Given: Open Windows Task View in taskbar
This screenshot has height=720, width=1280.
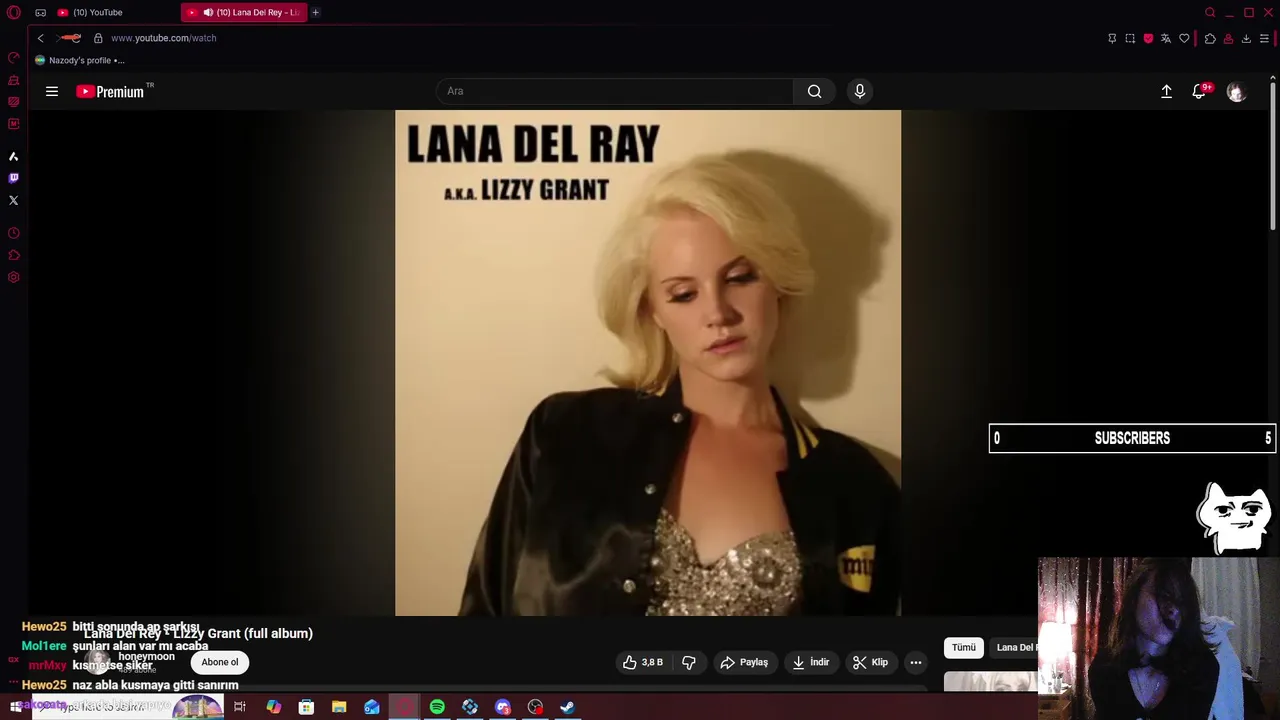Looking at the screenshot, I should (x=240, y=707).
